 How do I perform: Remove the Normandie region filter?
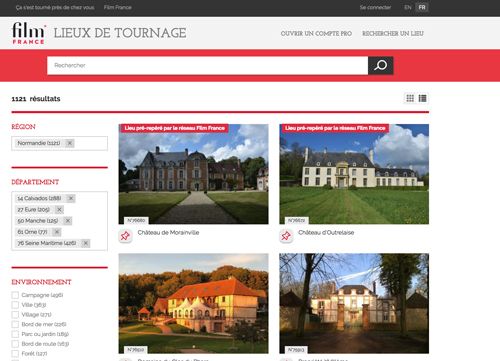70,143
